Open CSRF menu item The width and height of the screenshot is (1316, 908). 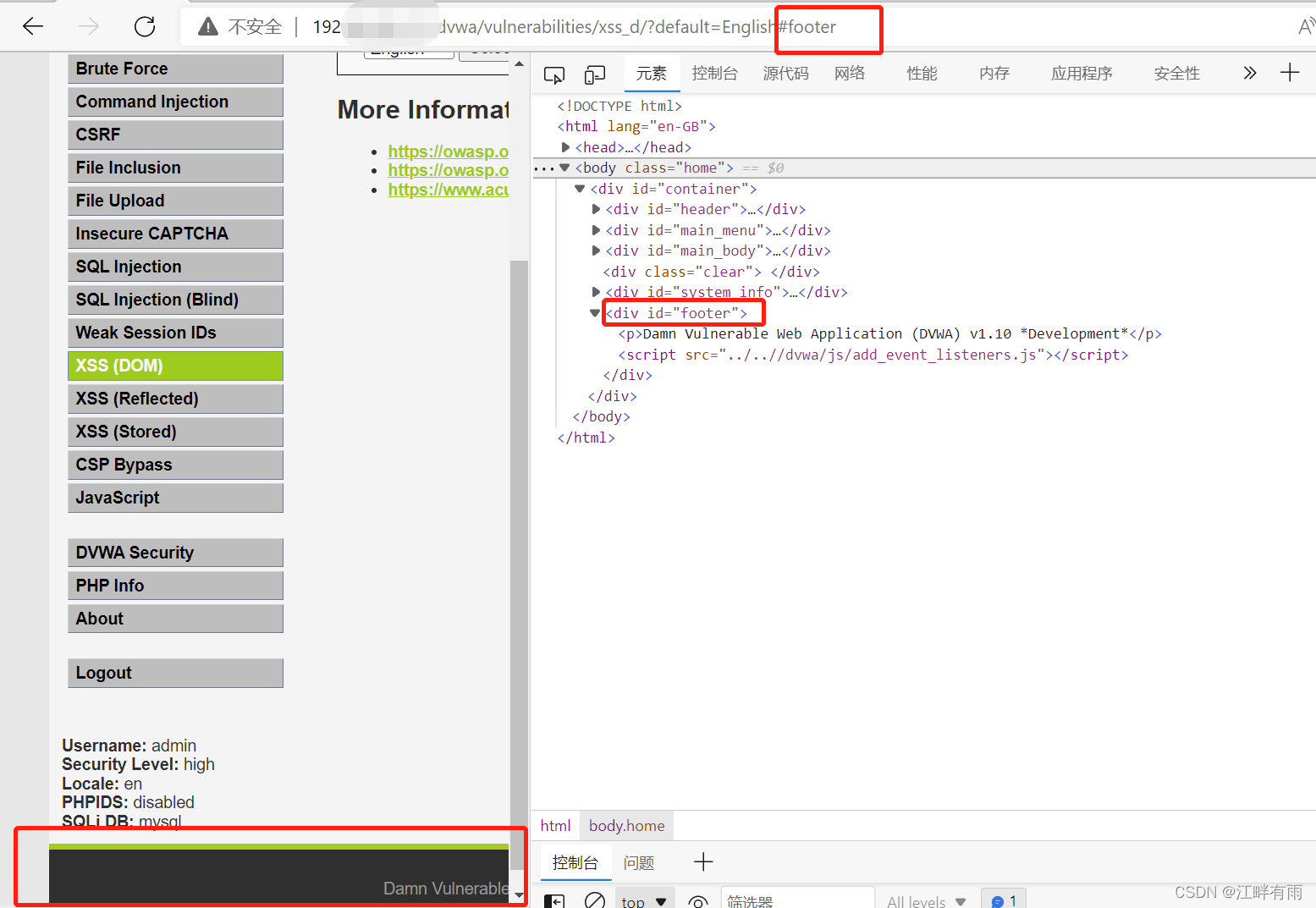pos(175,135)
